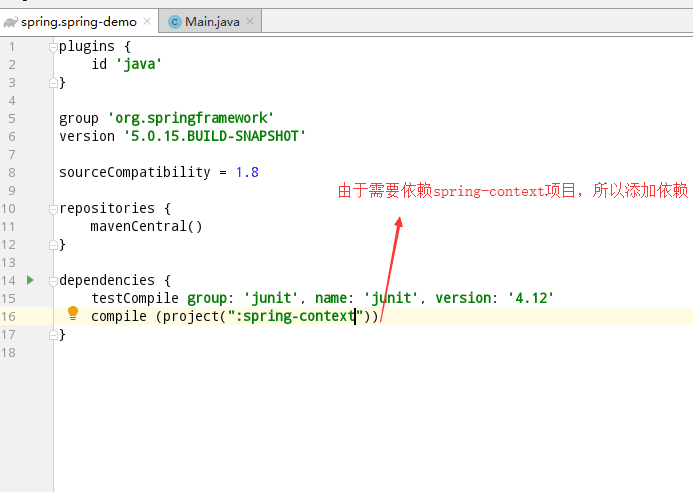Click the plugins keyword on line 1
The image size is (693, 492).
tap(87, 46)
